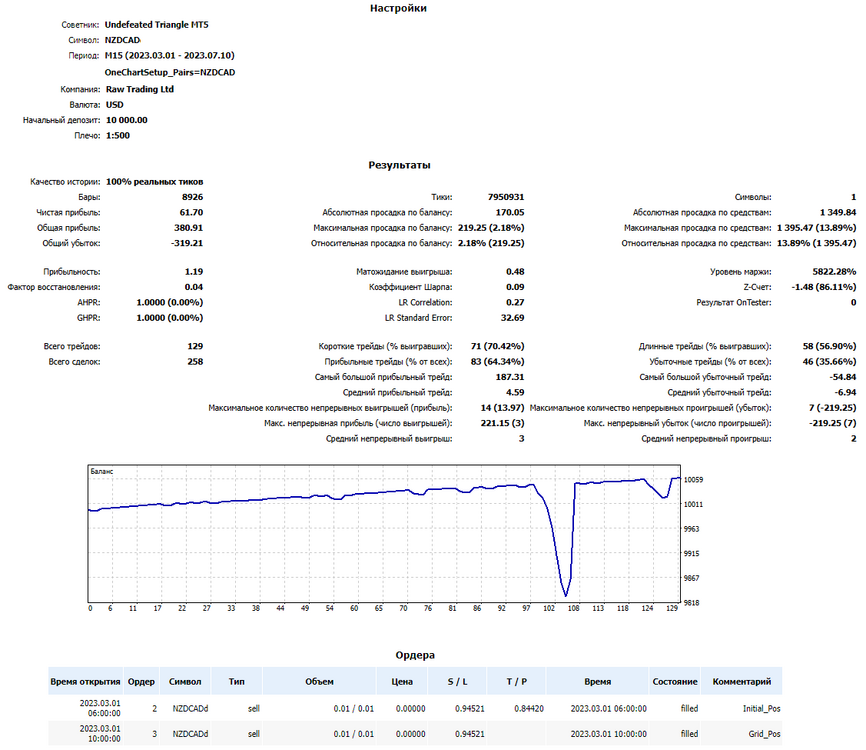The height and width of the screenshot is (750, 866).
Task: Click profit trades value 83 (64.34%)
Action: pyautogui.click(x=498, y=362)
